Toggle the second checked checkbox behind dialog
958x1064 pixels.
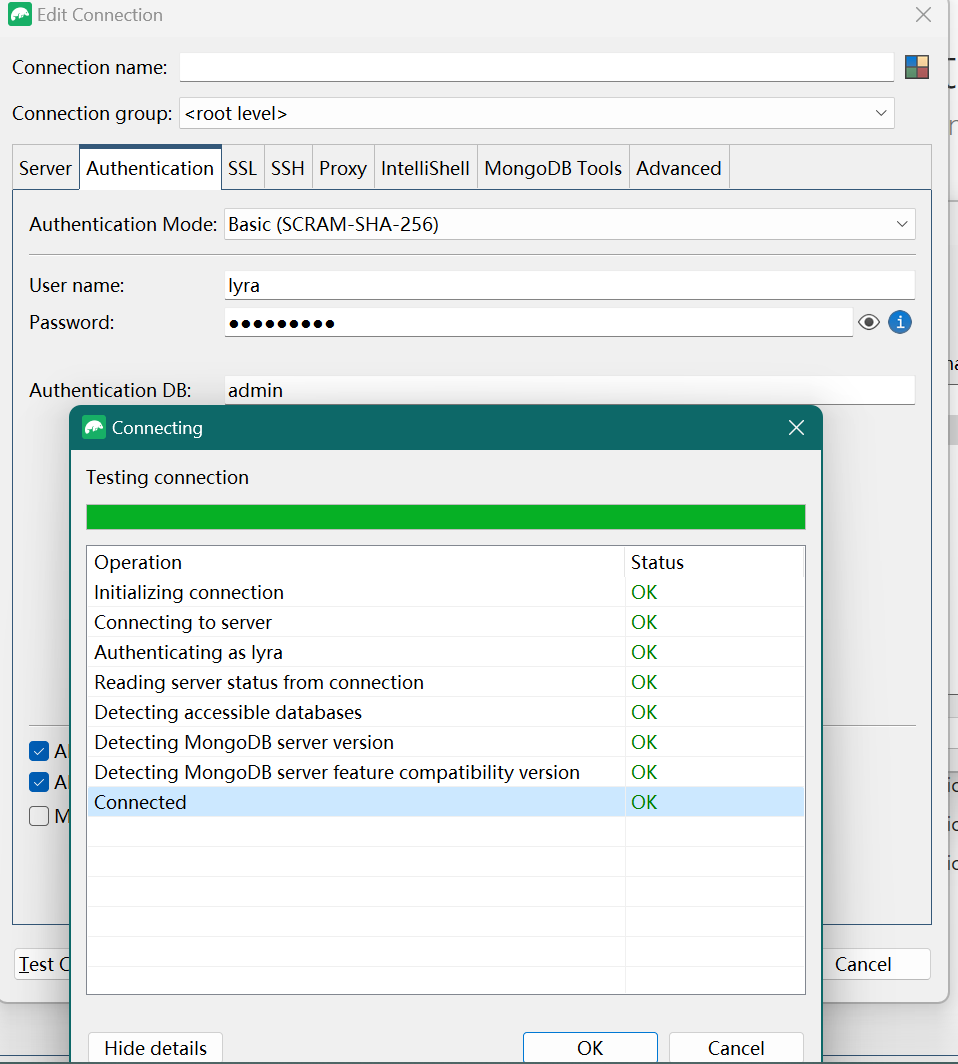39,782
